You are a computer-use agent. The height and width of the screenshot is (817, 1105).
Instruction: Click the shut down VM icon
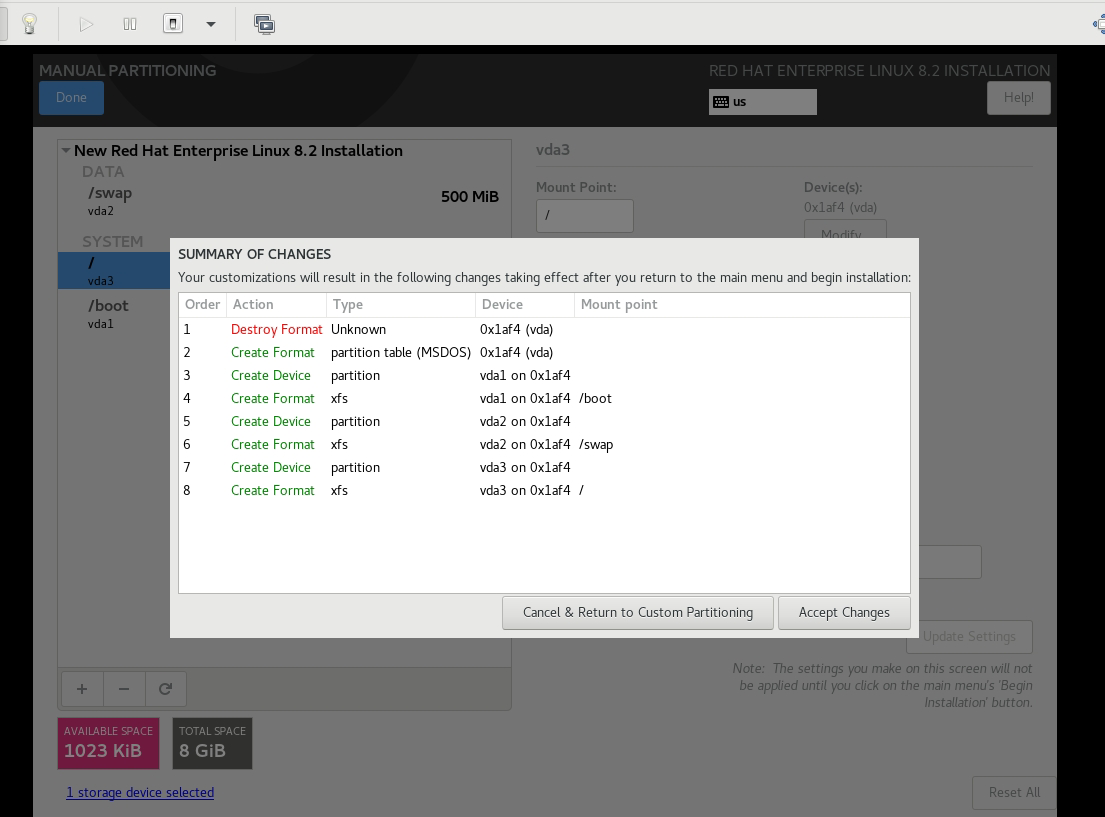pyautogui.click(x=173, y=24)
